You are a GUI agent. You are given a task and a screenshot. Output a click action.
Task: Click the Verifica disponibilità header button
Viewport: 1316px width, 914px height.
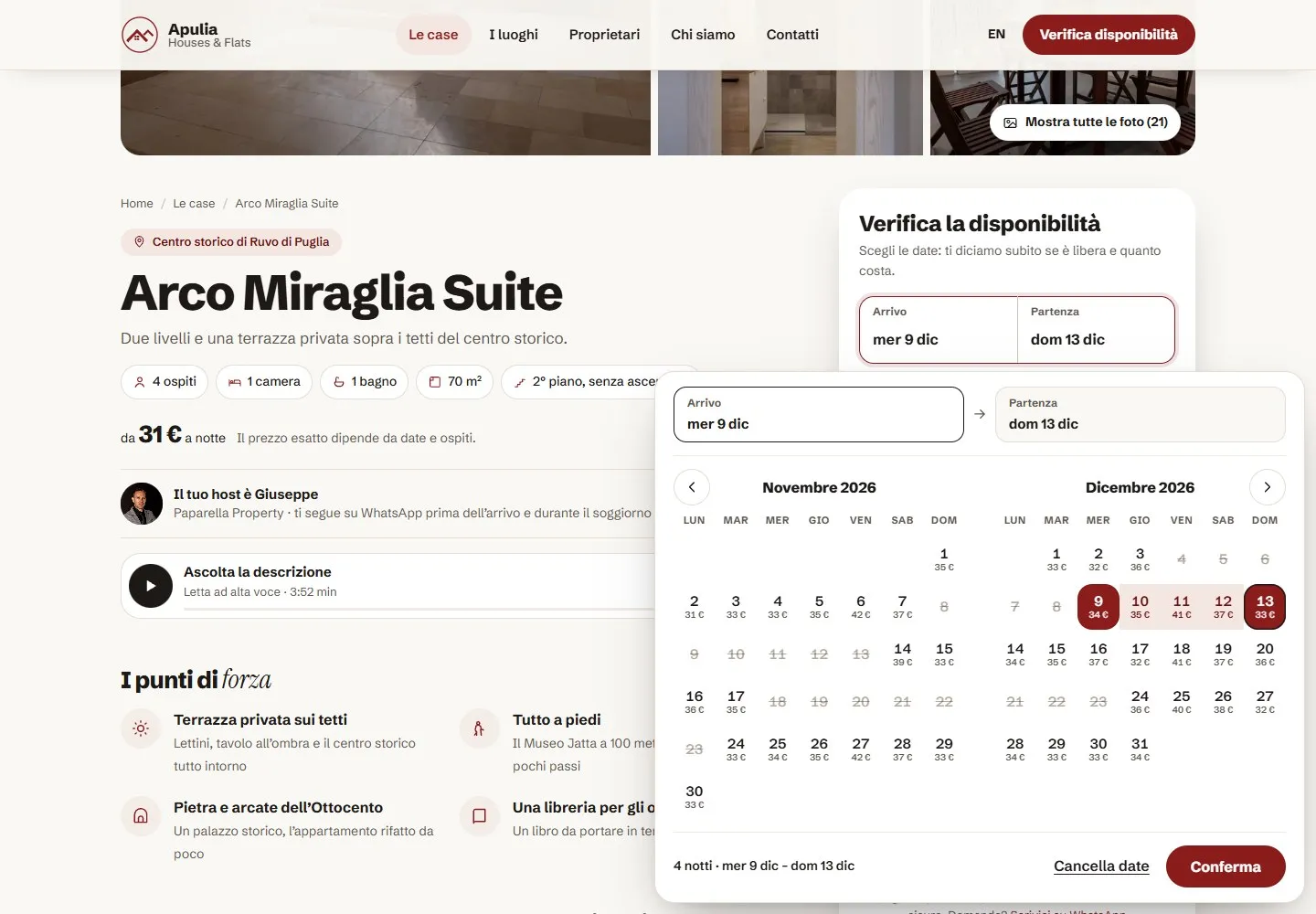[1109, 35]
